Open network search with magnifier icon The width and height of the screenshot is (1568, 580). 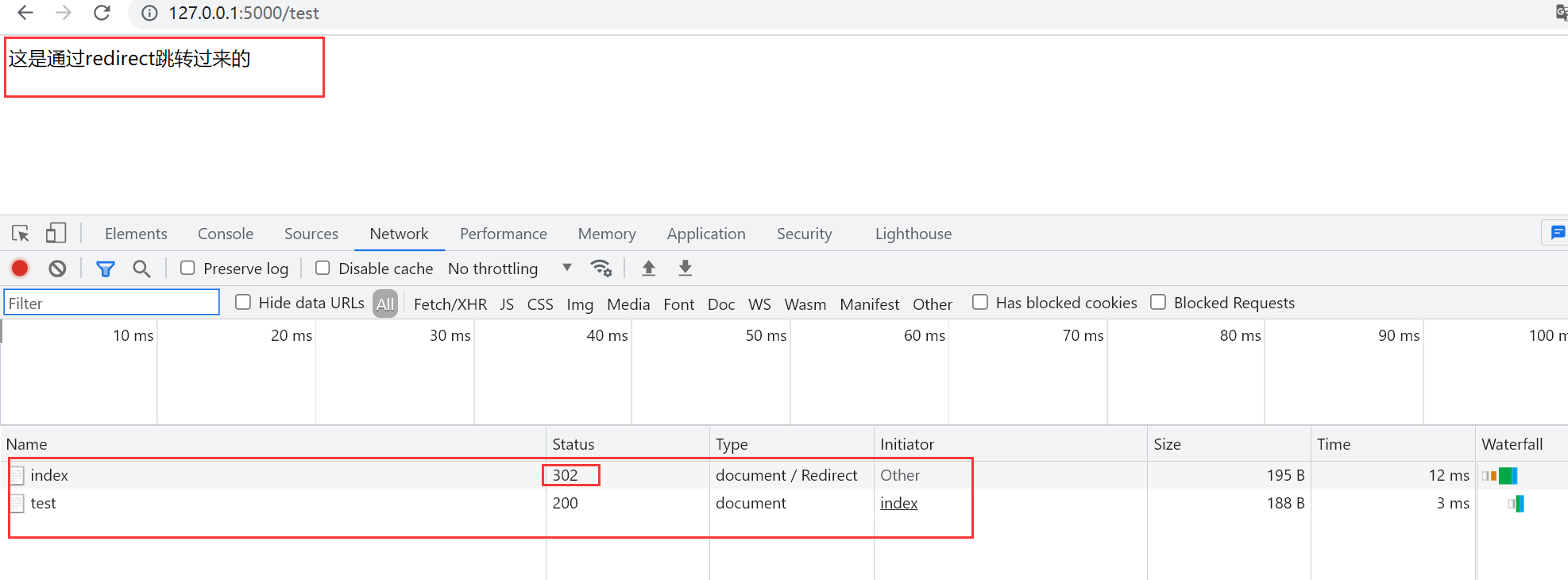pos(141,269)
